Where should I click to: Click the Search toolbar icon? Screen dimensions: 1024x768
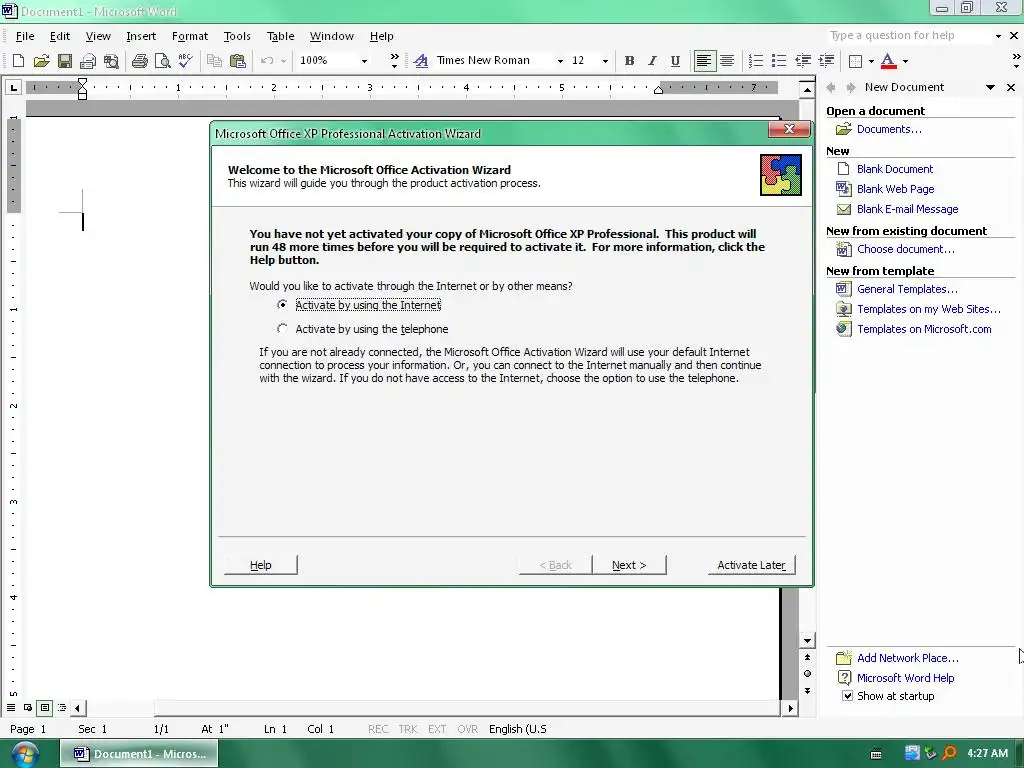(112, 61)
